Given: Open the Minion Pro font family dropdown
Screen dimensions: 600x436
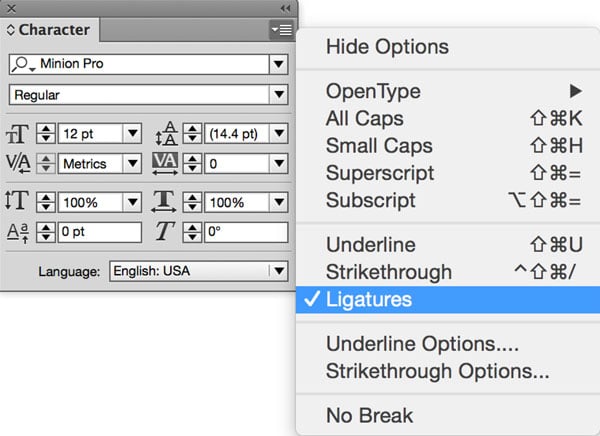Looking at the screenshot, I should pos(277,65).
